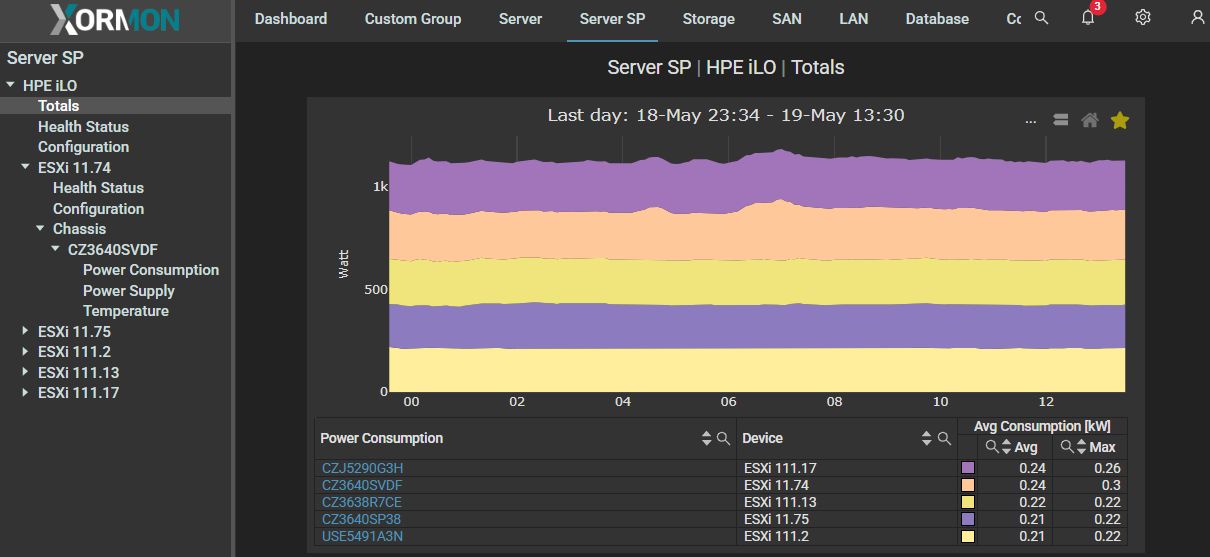The image size is (1210, 557).
Task: Open the user account icon
Action: click(1197, 18)
